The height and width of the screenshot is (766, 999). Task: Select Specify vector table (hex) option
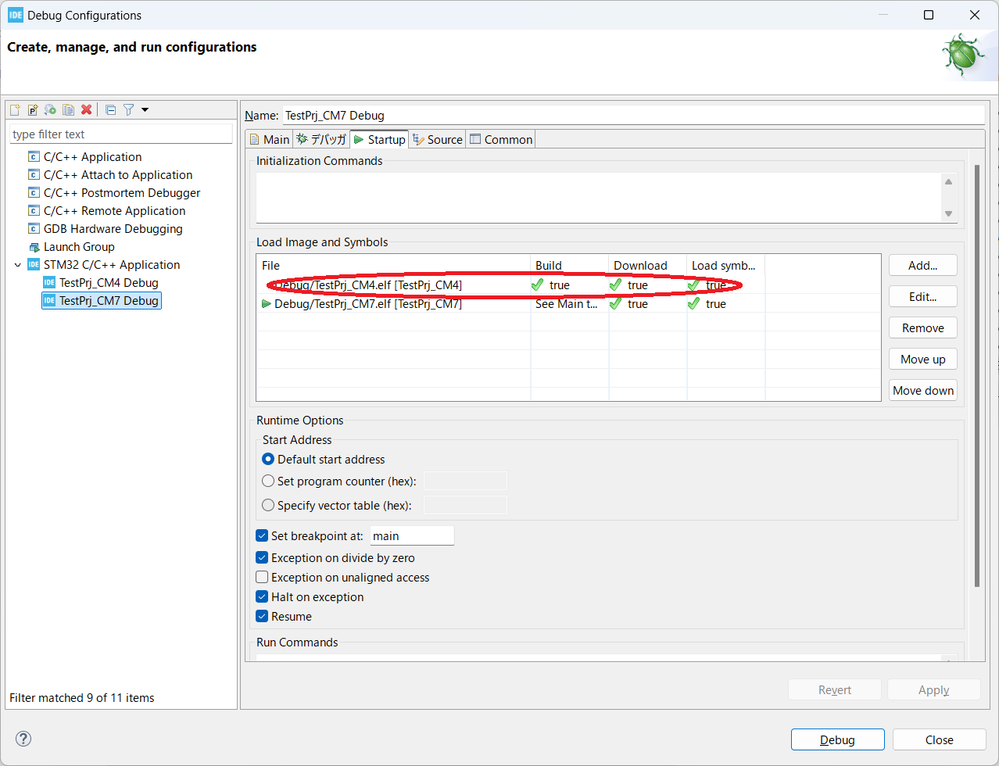pyautogui.click(x=268, y=505)
